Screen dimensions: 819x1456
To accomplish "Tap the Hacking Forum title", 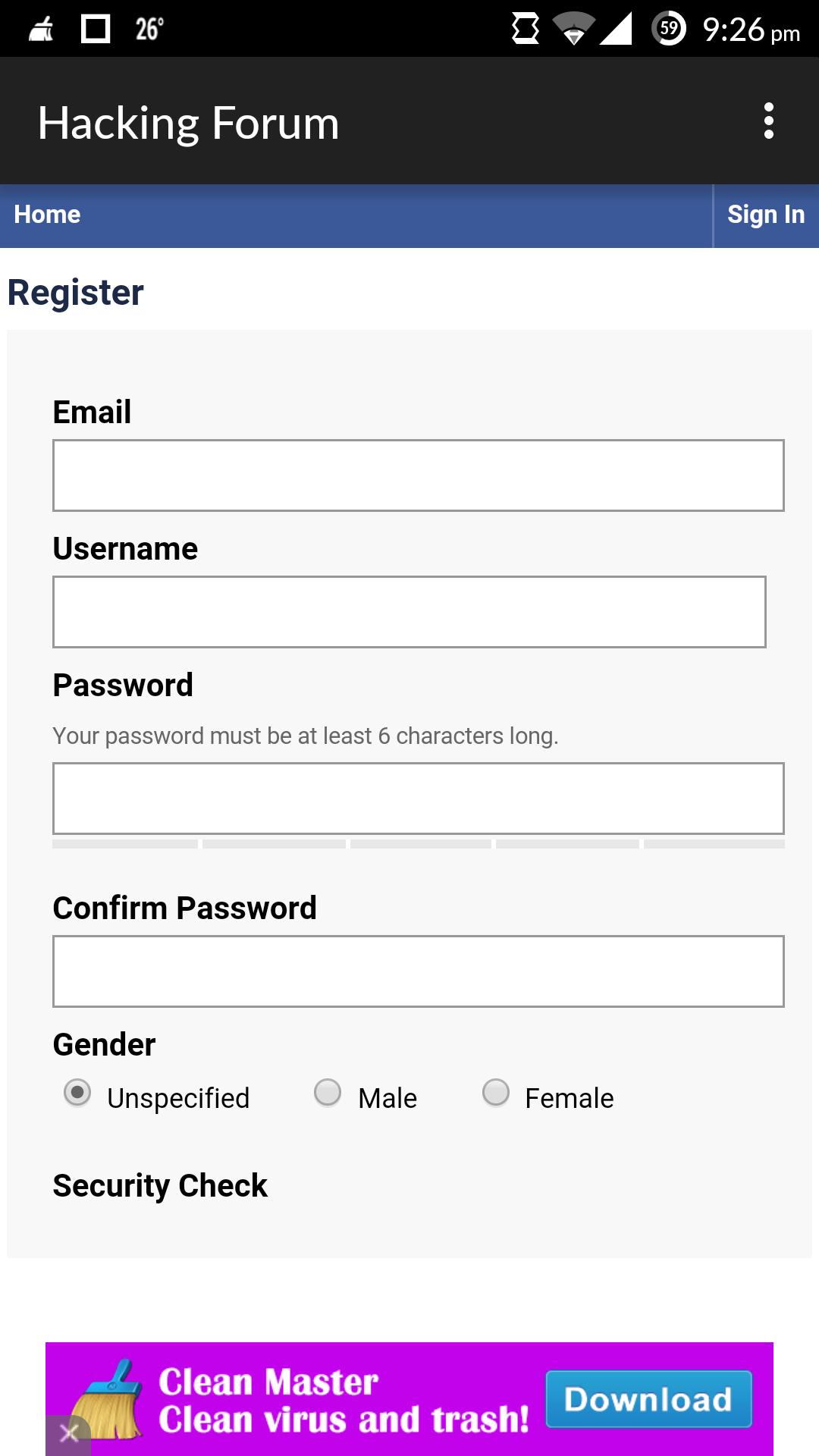I will (x=188, y=123).
